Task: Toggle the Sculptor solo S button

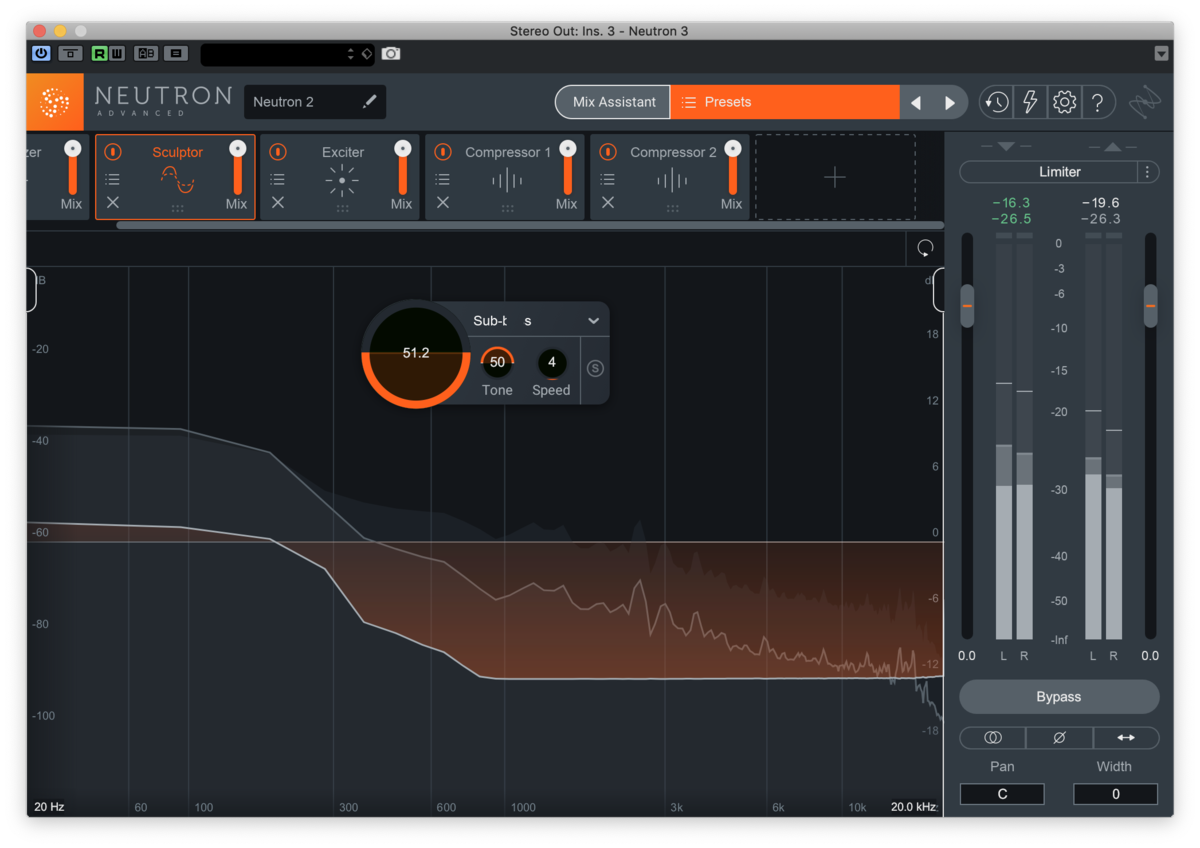Action: point(595,368)
